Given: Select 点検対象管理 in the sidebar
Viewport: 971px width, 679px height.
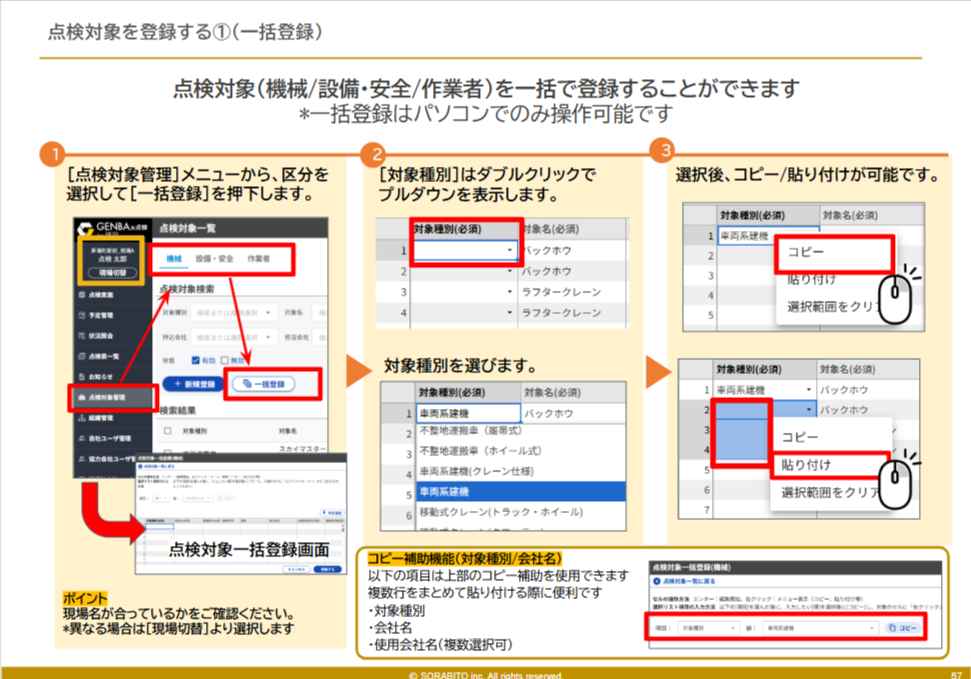Looking at the screenshot, I should point(80,397).
